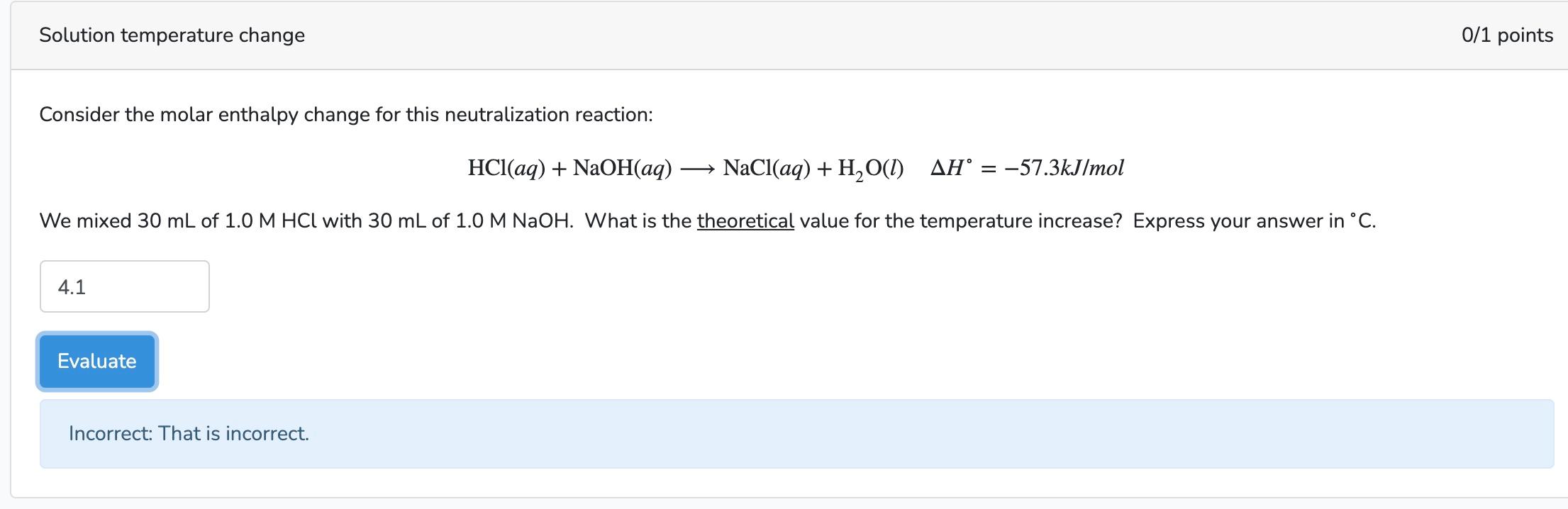This screenshot has height=509, width=1568.
Task: Click inside the blue feedback panel
Action: (x=780, y=432)
